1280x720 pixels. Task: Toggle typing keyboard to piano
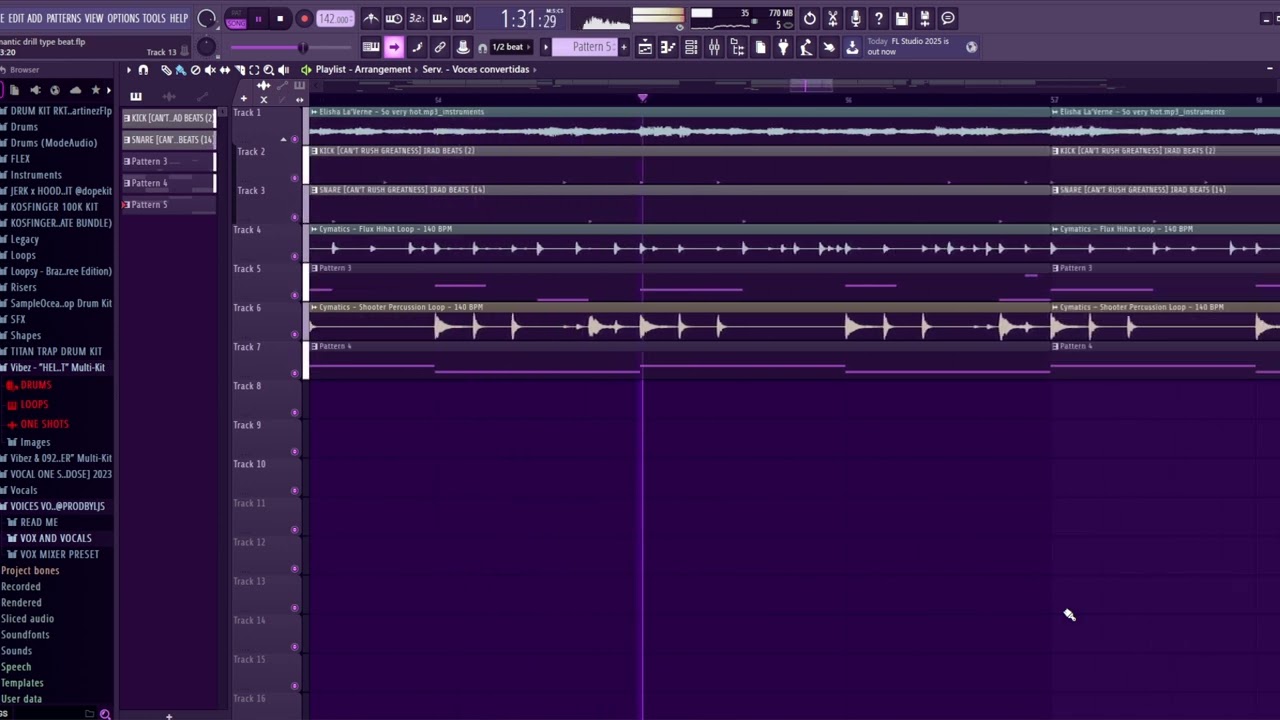coord(371,47)
